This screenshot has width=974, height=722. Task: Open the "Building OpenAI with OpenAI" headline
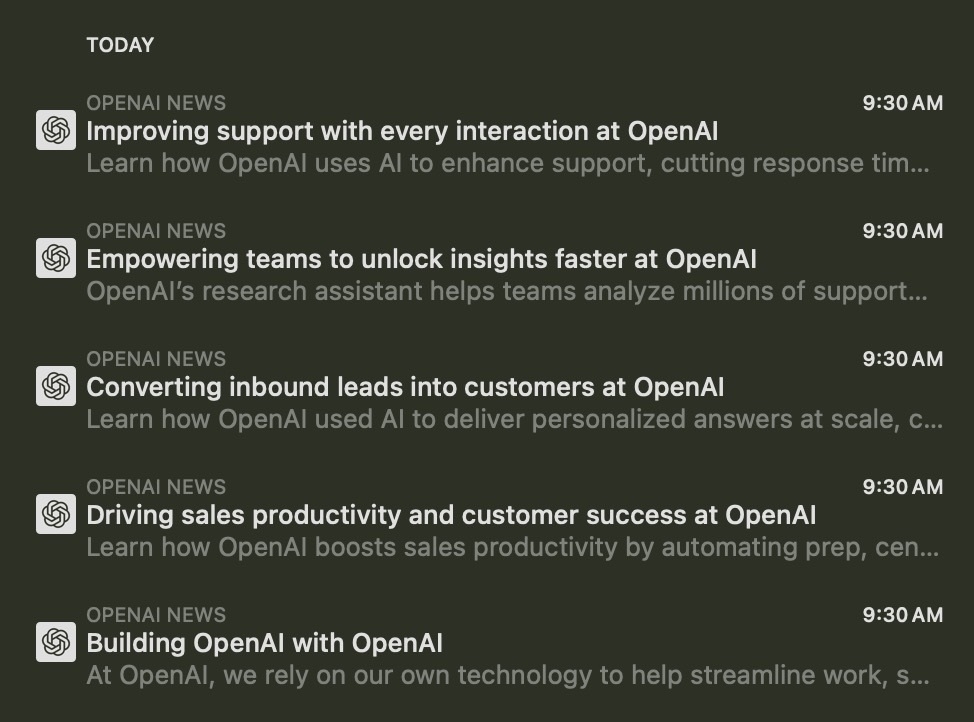264,643
